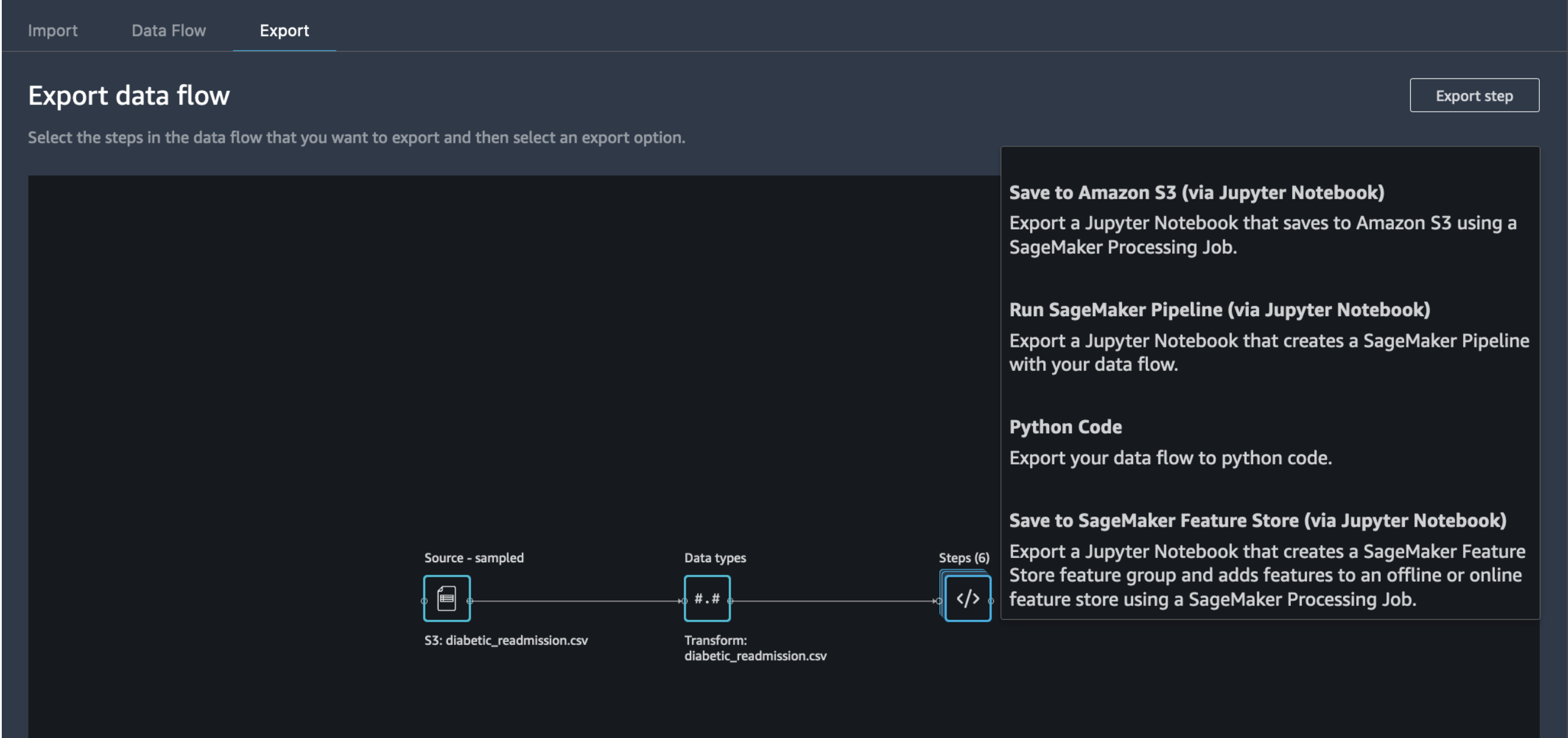The width and height of the screenshot is (1568, 738).
Task: Click the Export step button
Action: [x=1474, y=95]
